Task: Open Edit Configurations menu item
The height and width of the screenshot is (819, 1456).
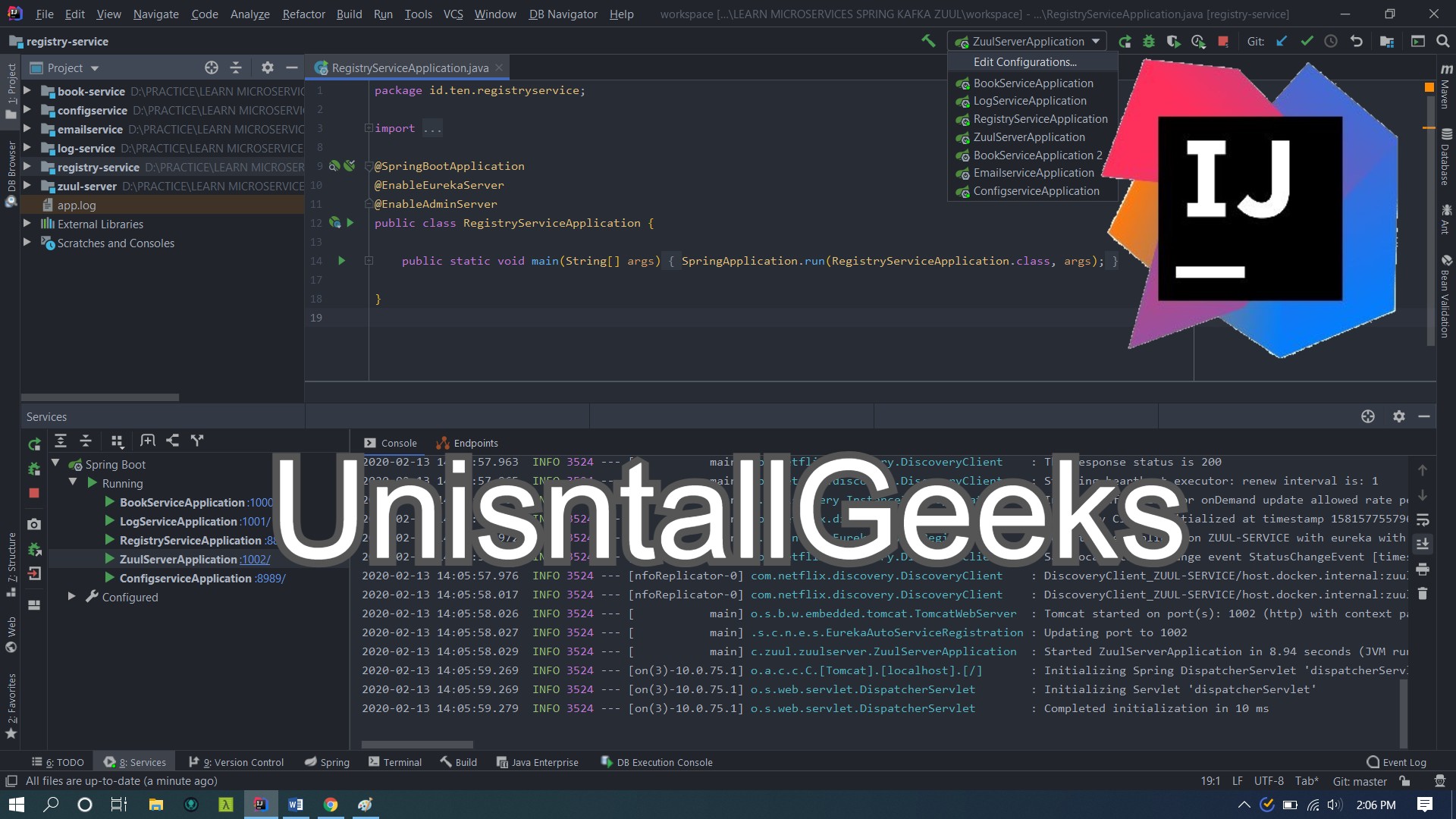Action: click(x=1025, y=61)
